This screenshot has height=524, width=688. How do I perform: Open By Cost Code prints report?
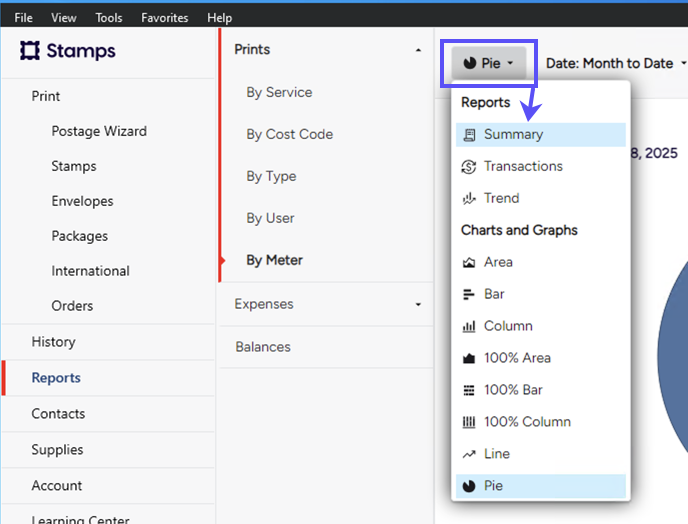pos(290,134)
